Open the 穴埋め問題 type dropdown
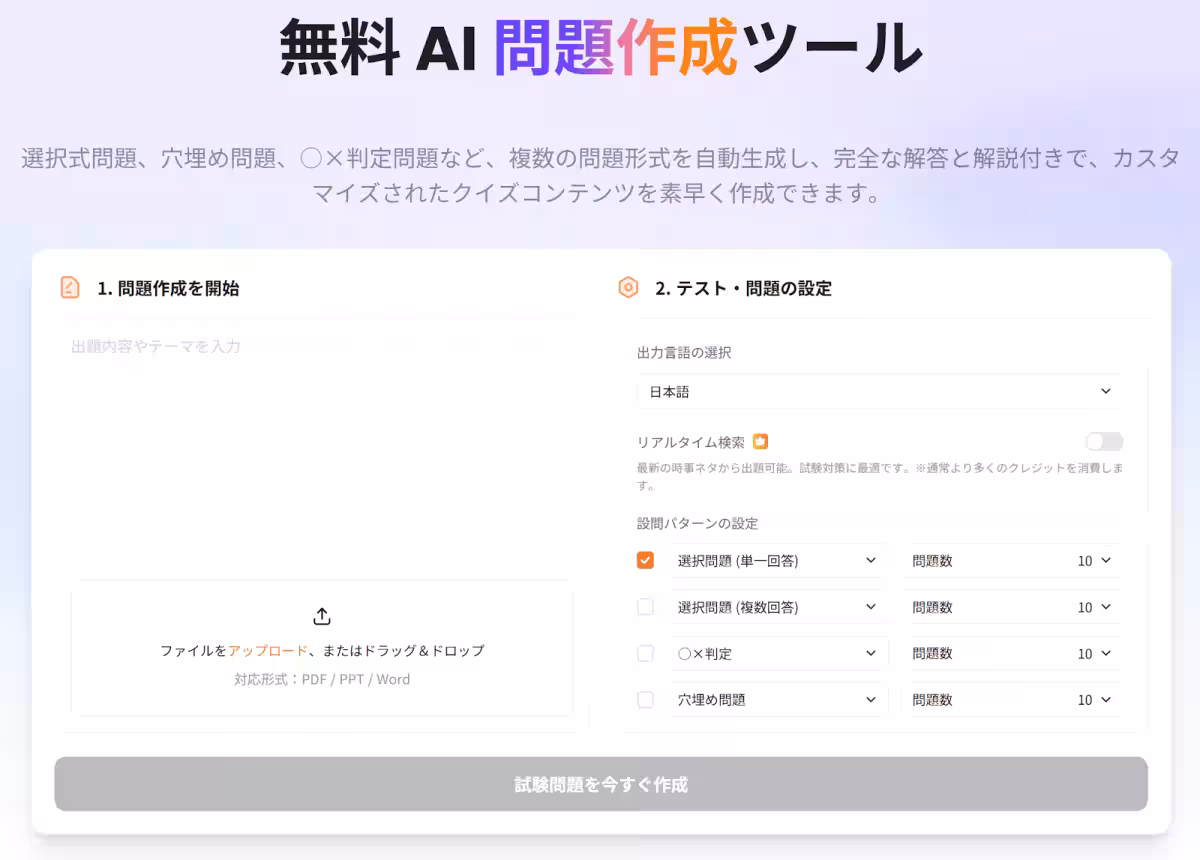 point(870,699)
